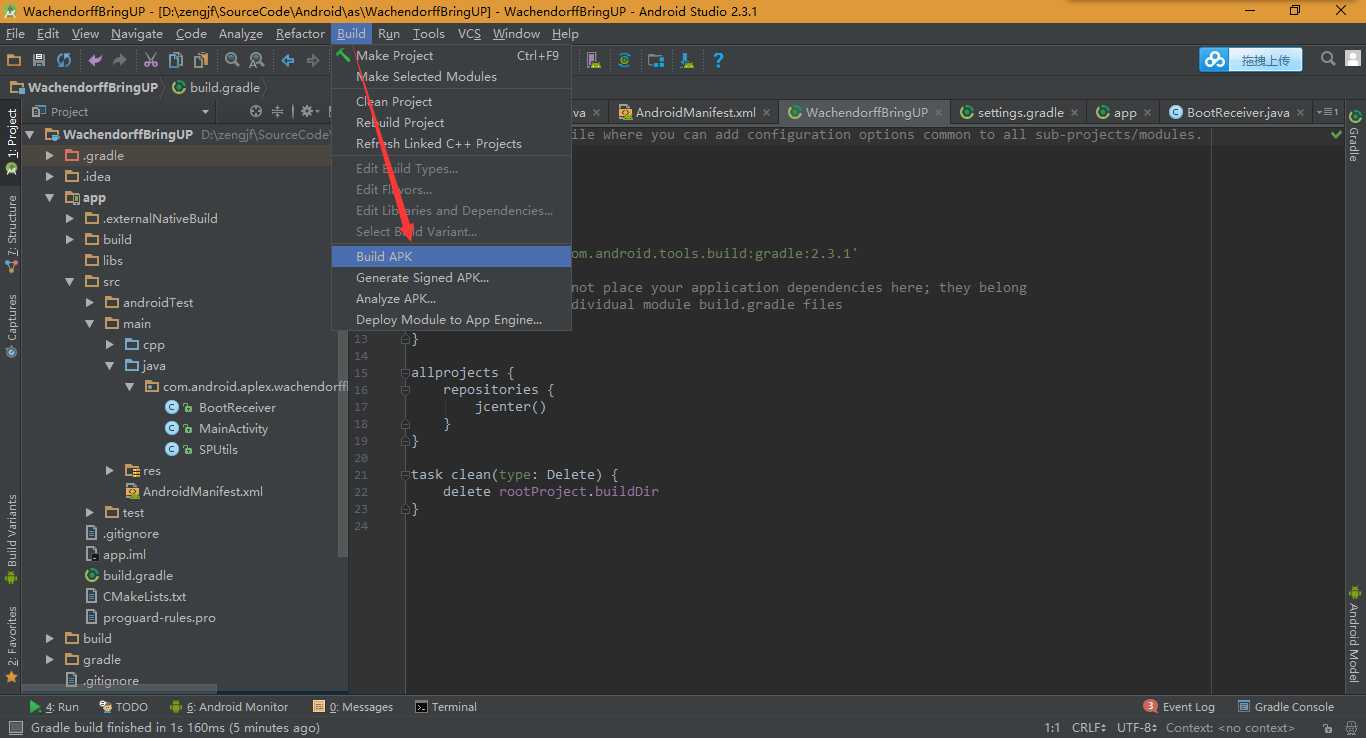Open the Android Monitor tool window
The height and width of the screenshot is (738, 1366).
pos(229,706)
